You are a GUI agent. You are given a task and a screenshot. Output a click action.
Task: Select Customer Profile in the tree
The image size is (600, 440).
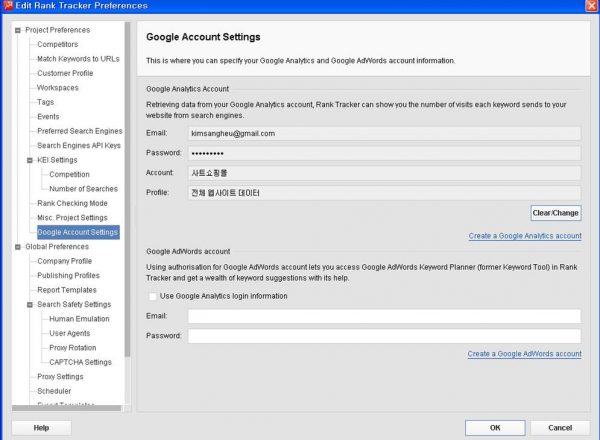click(x=65, y=73)
